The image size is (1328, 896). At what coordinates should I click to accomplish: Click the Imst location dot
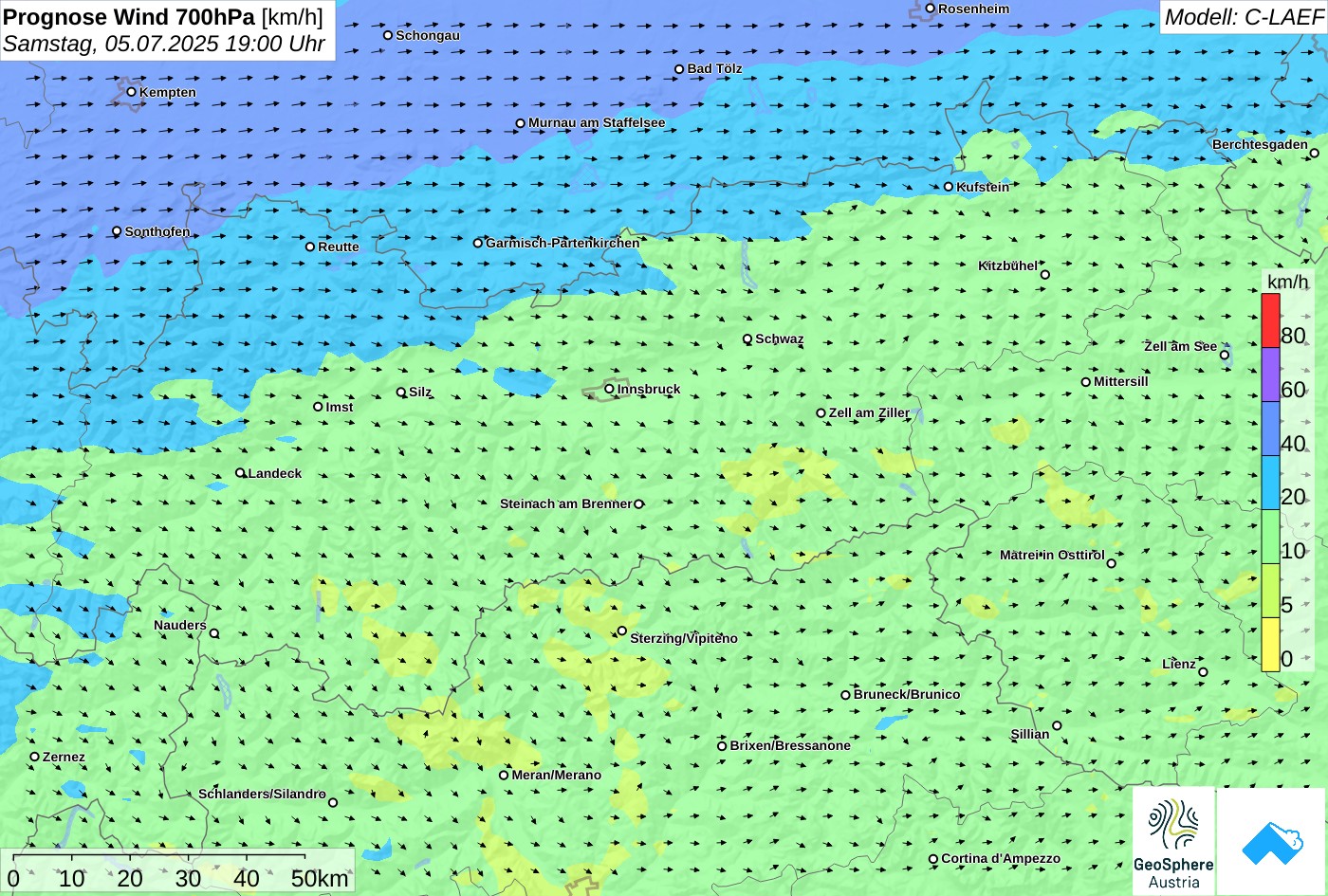point(318,407)
